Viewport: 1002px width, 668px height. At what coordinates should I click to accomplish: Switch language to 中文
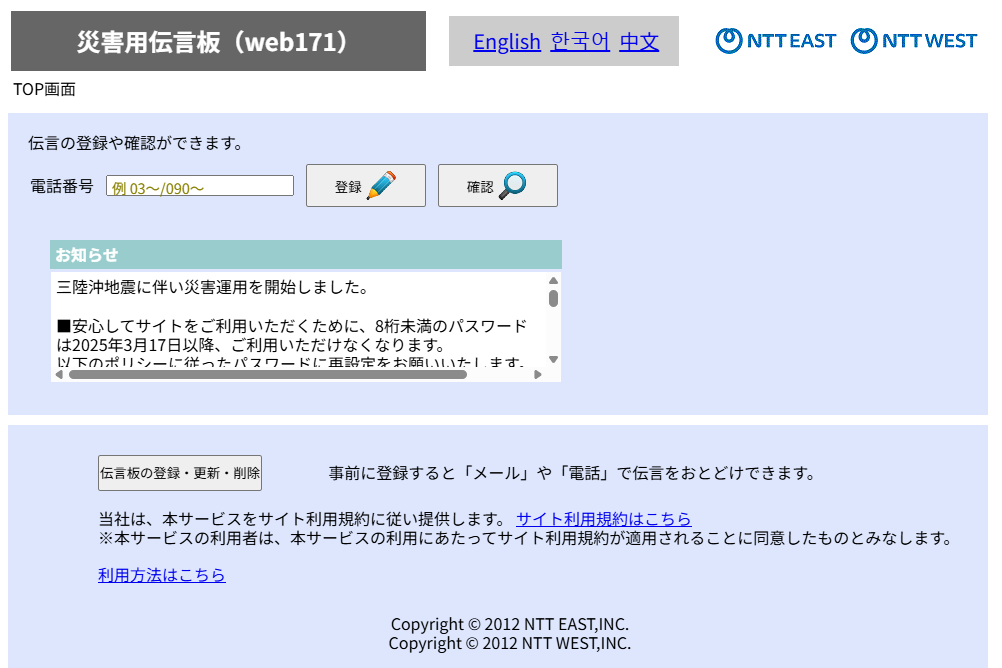click(x=639, y=42)
